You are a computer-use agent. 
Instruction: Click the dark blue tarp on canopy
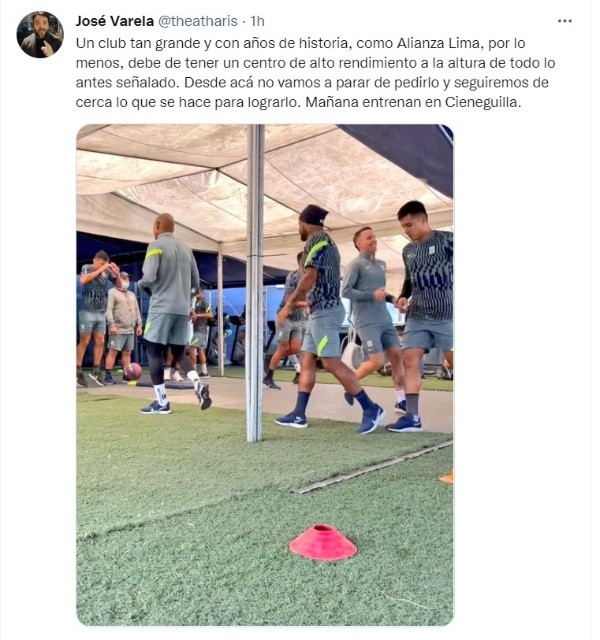(404, 157)
